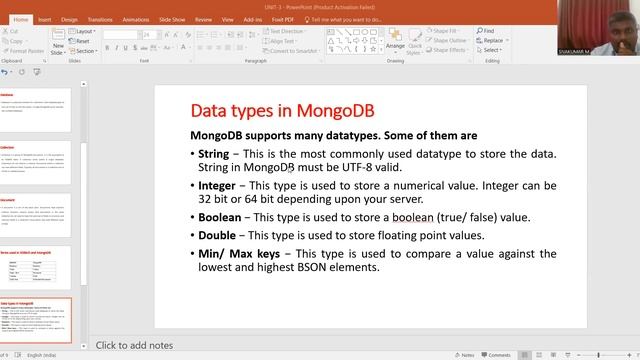The height and width of the screenshot is (360, 640).
Task: Toggle Normal view in status bar
Action: [524, 355]
